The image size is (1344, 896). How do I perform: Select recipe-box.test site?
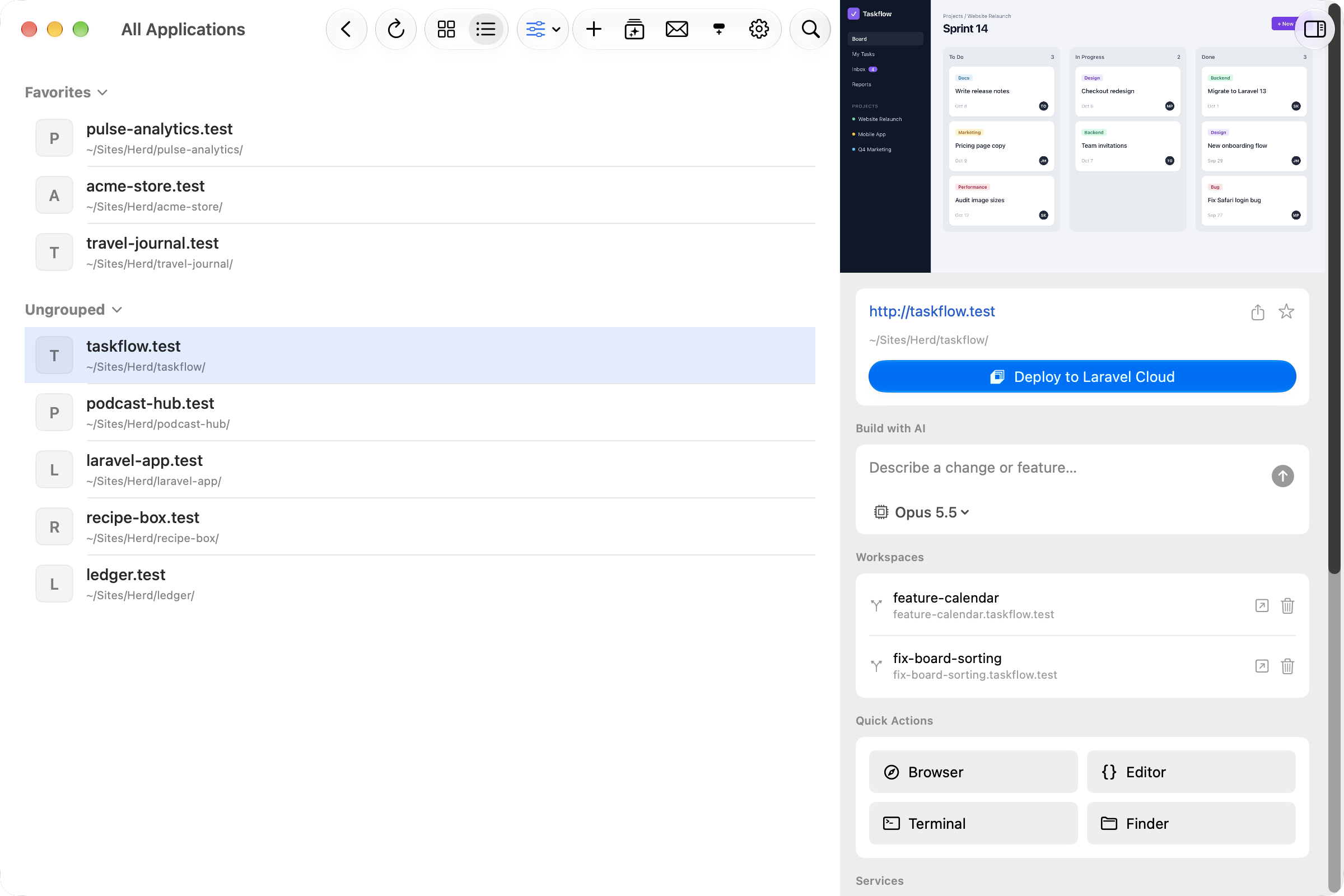tap(420, 527)
